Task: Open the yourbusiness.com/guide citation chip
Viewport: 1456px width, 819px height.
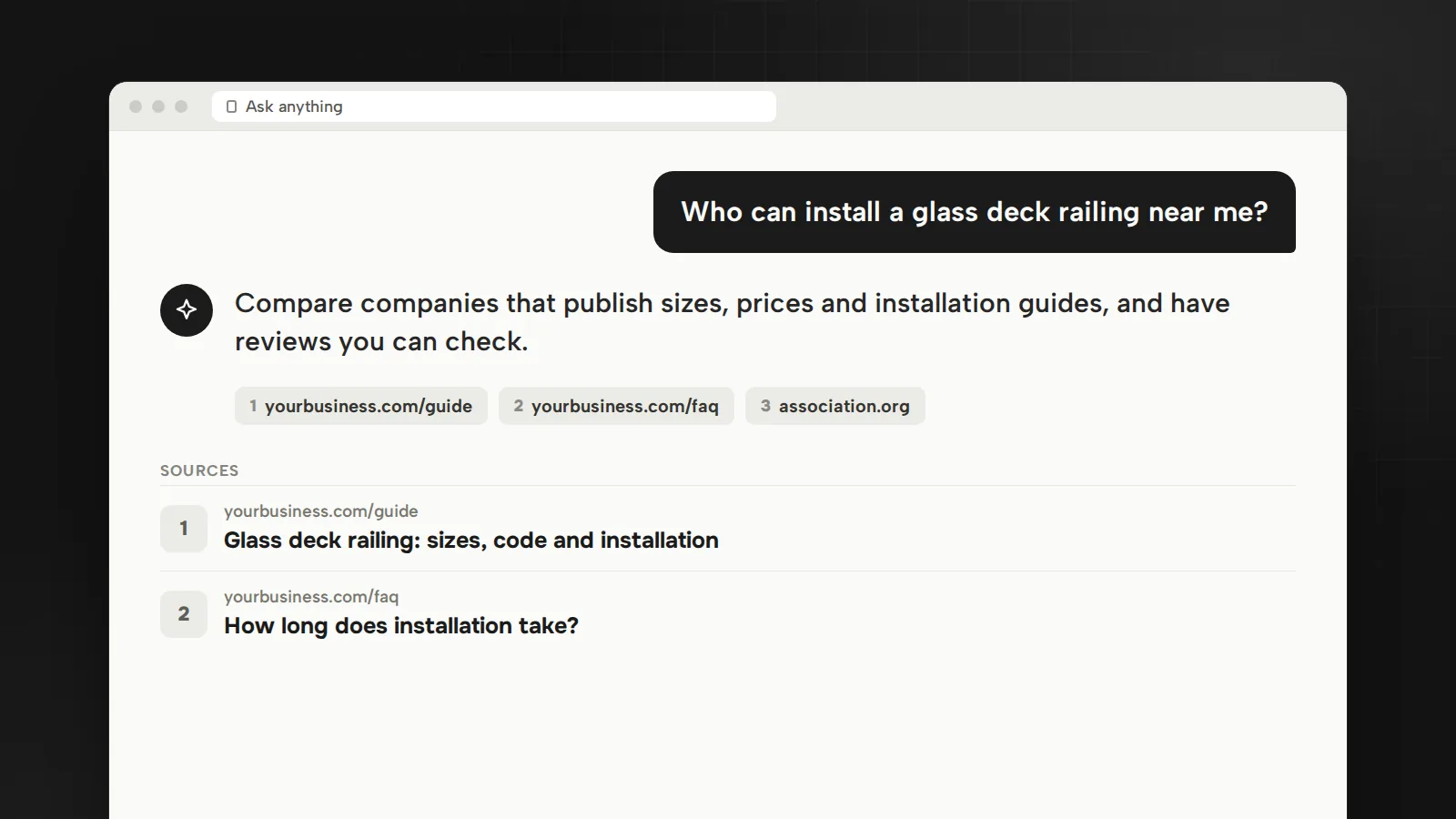Action: pyautogui.click(x=361, y=406)
